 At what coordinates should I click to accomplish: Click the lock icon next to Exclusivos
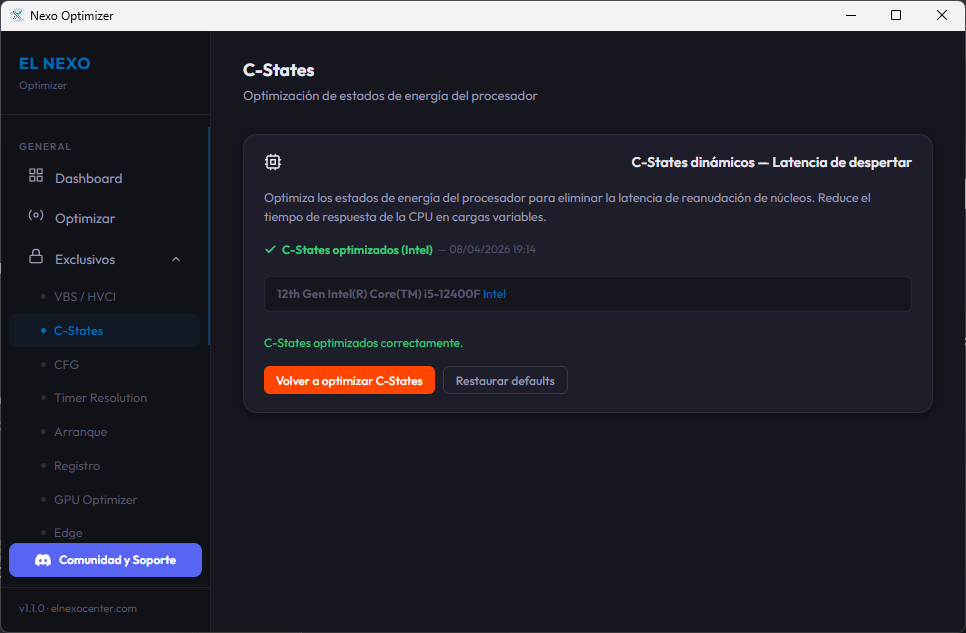point(37,258)
